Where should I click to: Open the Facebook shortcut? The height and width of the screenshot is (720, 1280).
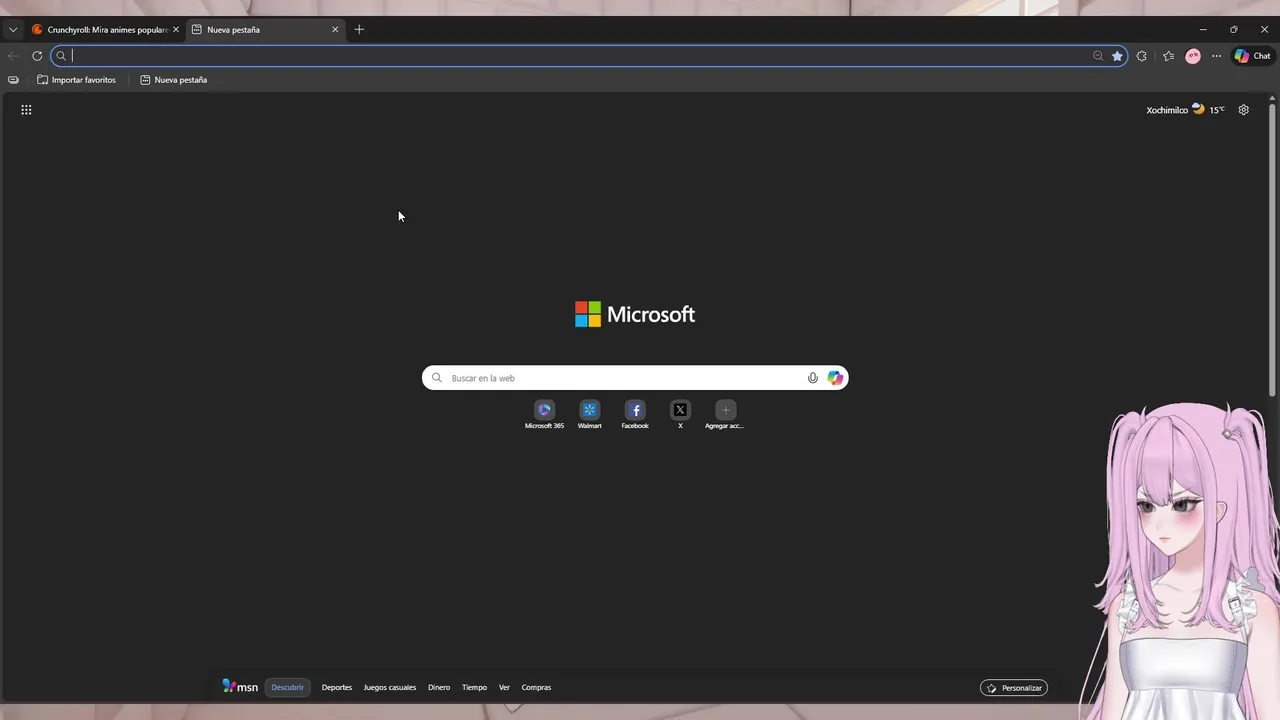click(635, 414)
